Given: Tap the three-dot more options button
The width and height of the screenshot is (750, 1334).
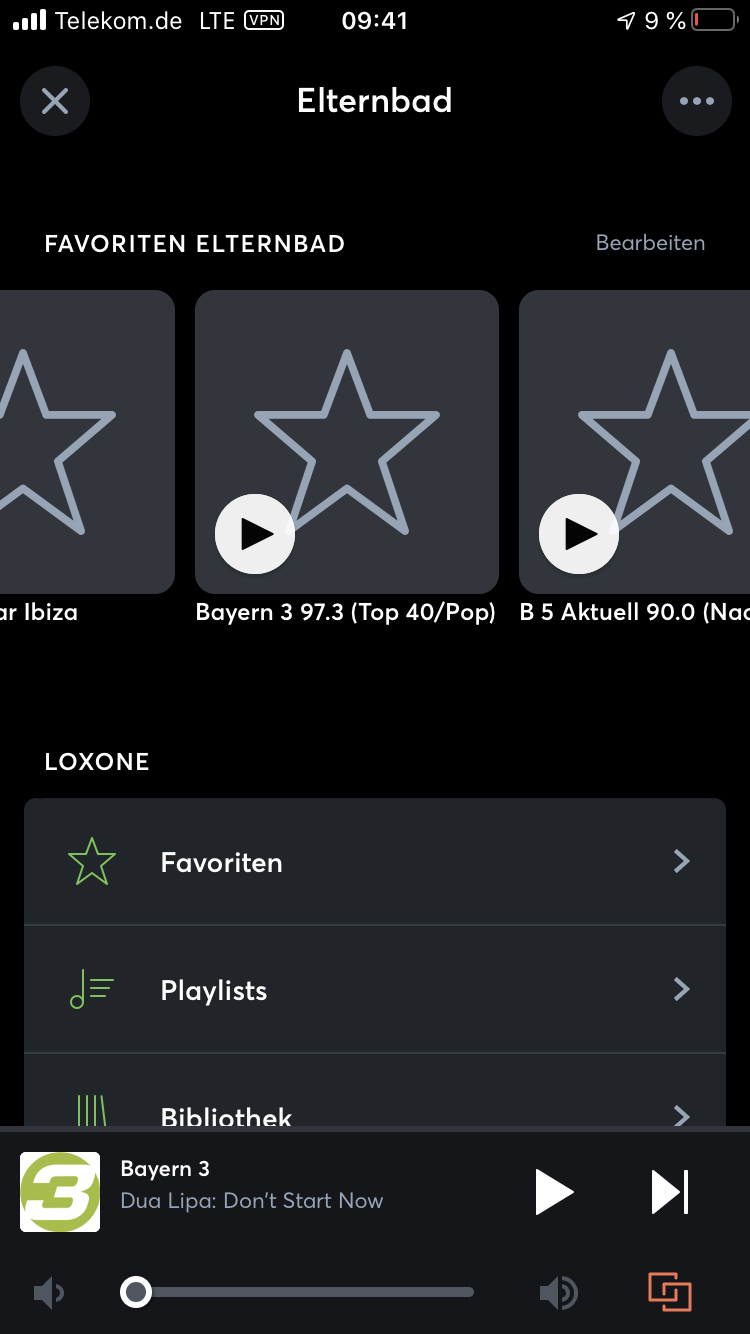Looking at the screenshot, I should [696, 101].
